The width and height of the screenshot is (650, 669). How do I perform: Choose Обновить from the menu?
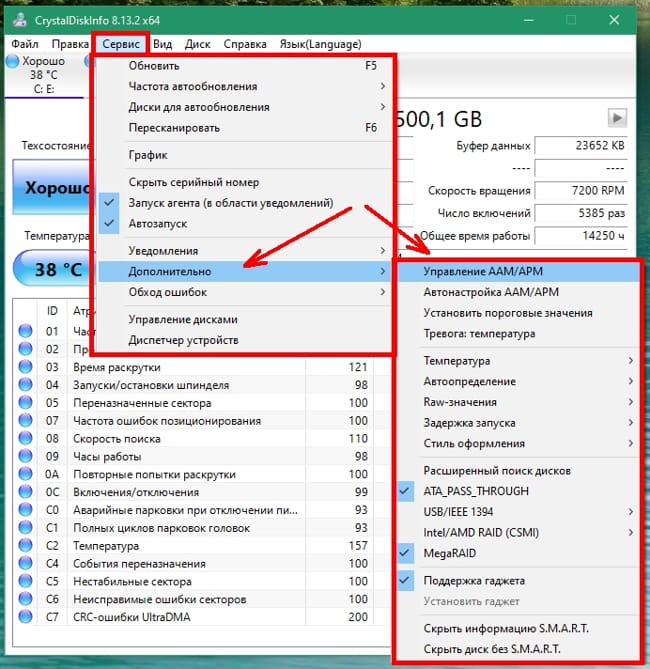click(x=245, y=66)
